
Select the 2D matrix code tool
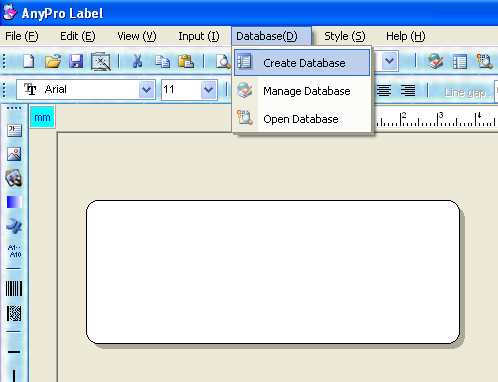(x=14, y=313)
